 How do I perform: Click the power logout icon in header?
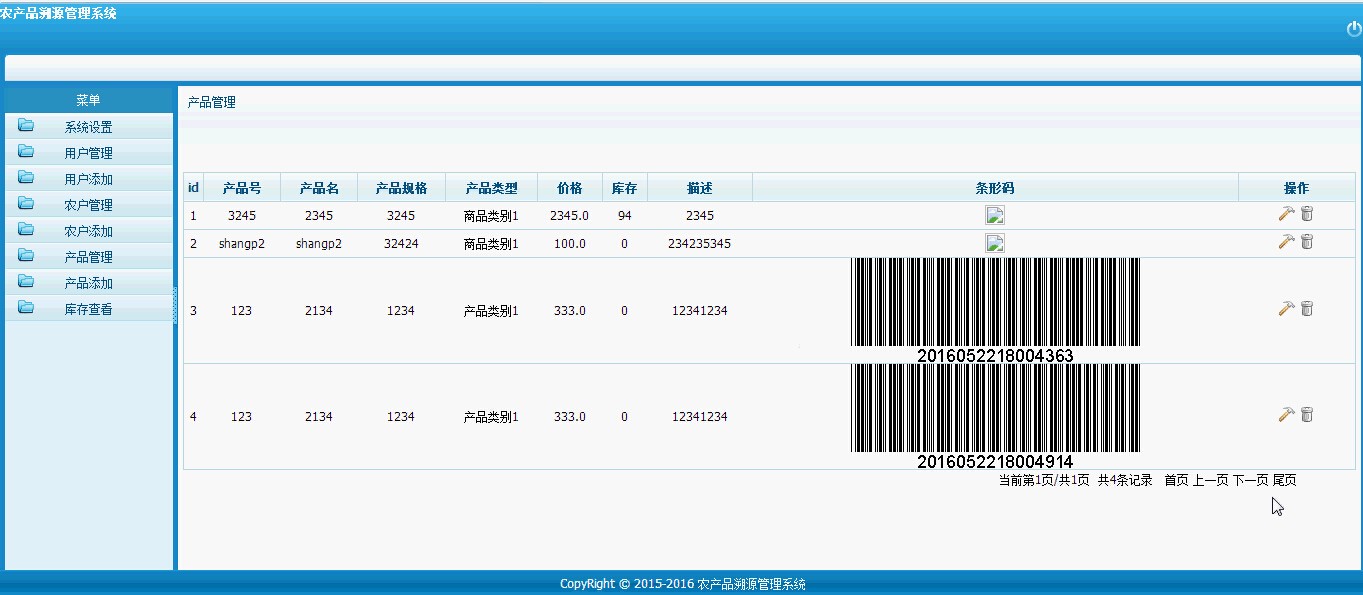coord(1354,29)
